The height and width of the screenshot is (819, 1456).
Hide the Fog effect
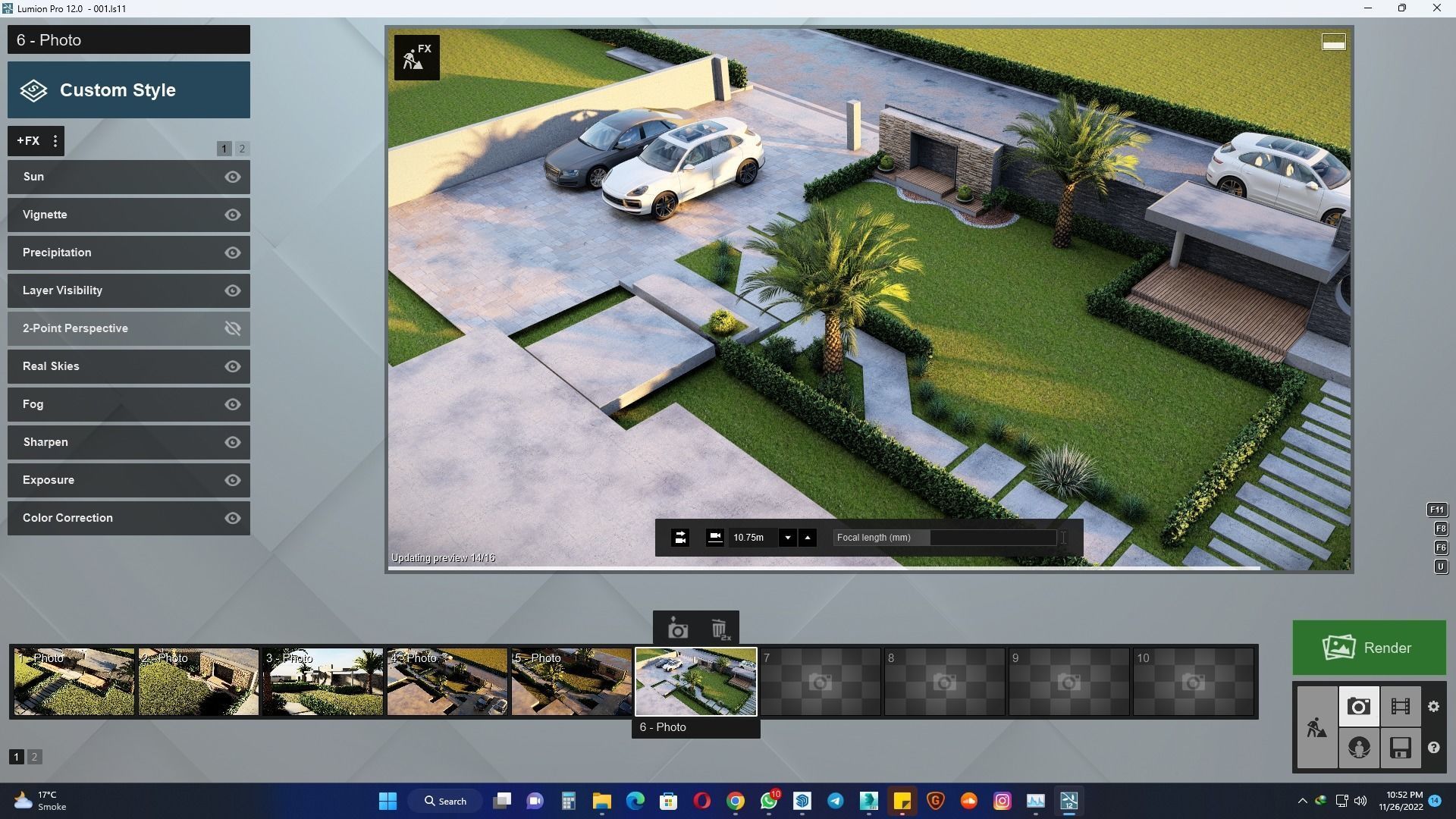pyautogui.click(x=232, y=404)
